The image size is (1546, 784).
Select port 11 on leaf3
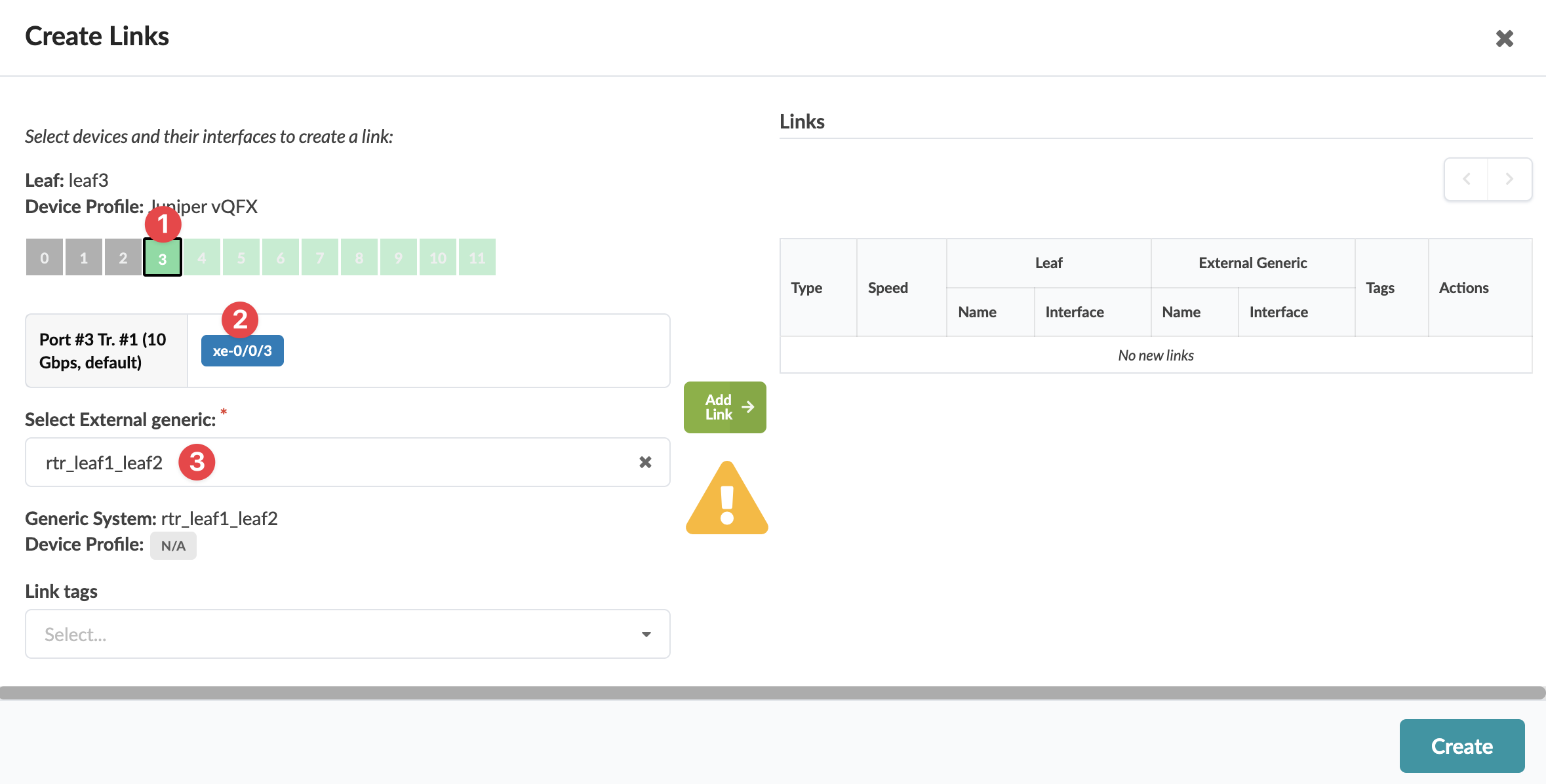pyautogui.click(x=477, y=258)
